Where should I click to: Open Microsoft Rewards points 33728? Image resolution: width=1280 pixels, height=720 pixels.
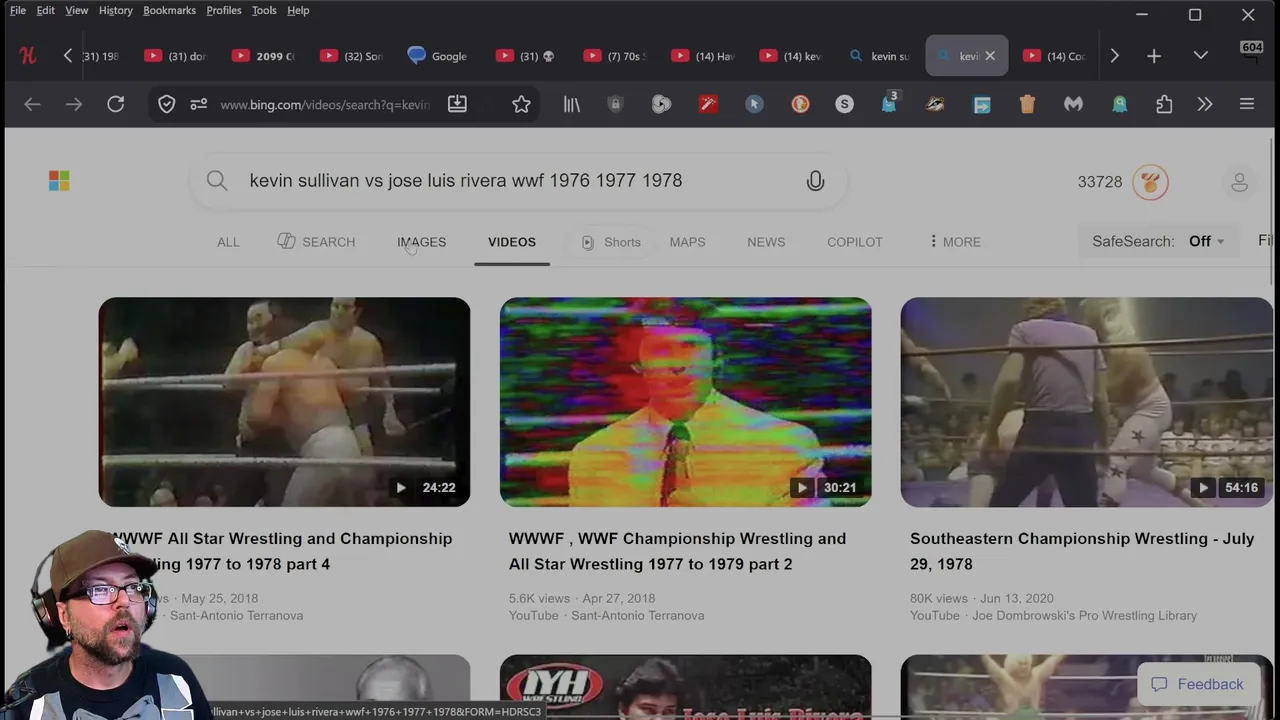[x=1122, y=181]
